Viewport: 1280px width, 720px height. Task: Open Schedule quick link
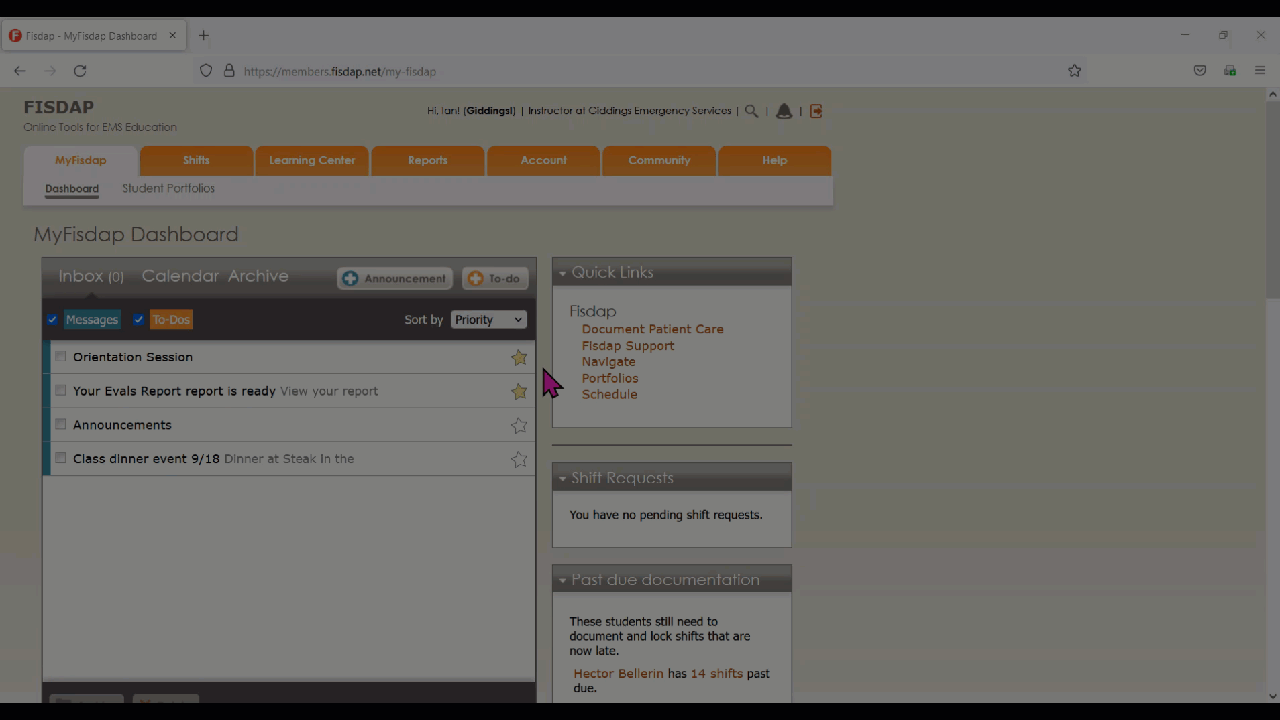pyautogui.click(x=610, y=394)
